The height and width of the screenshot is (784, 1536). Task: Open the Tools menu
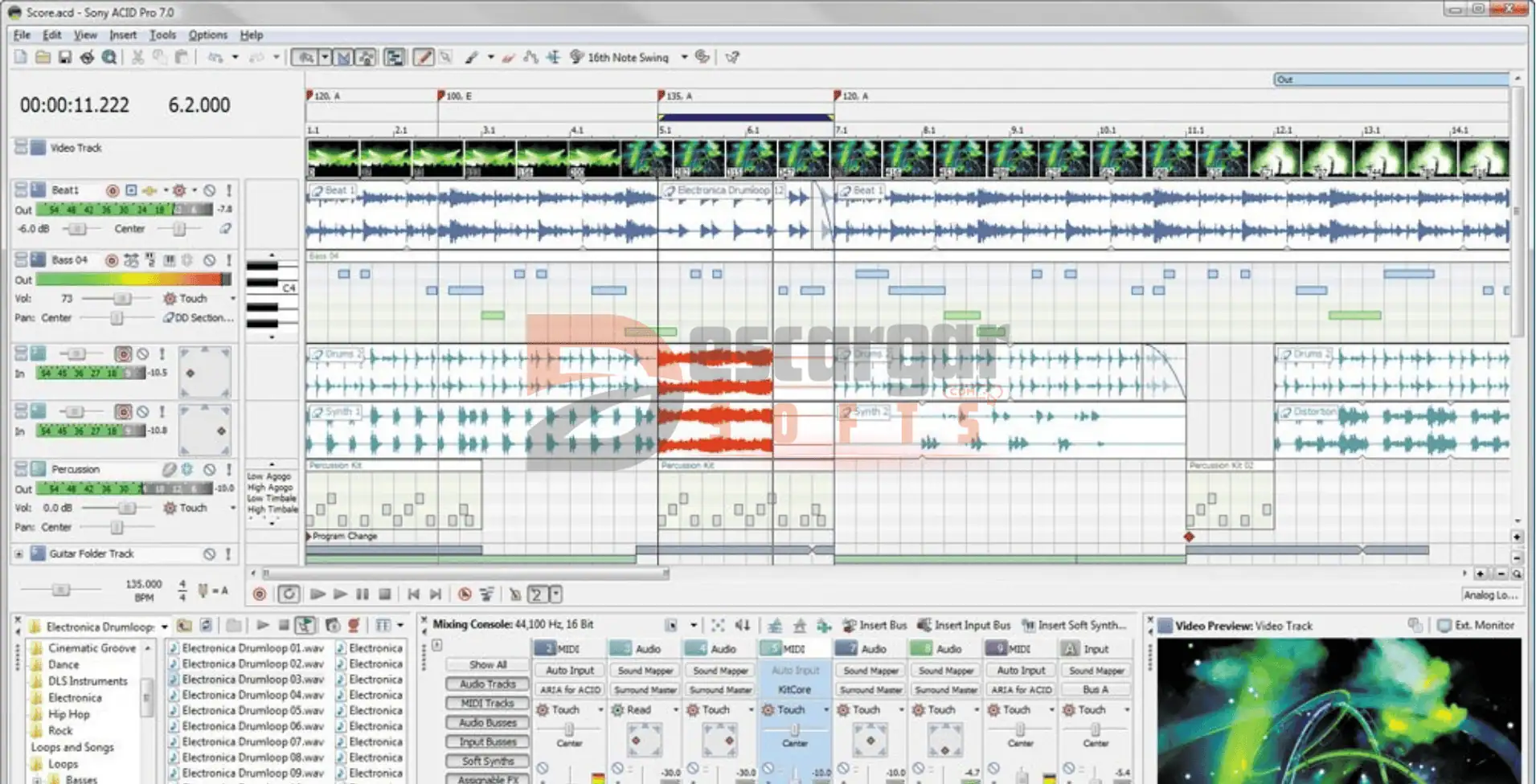pos(162,35)
